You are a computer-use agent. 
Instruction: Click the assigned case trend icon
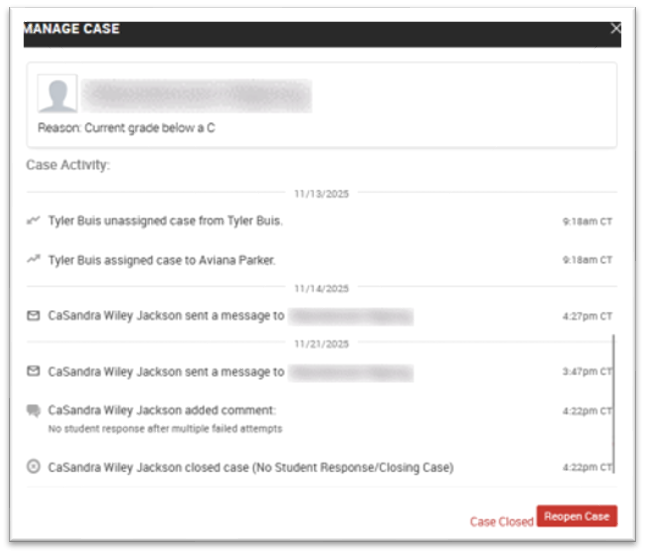click(x=33, y=259)
